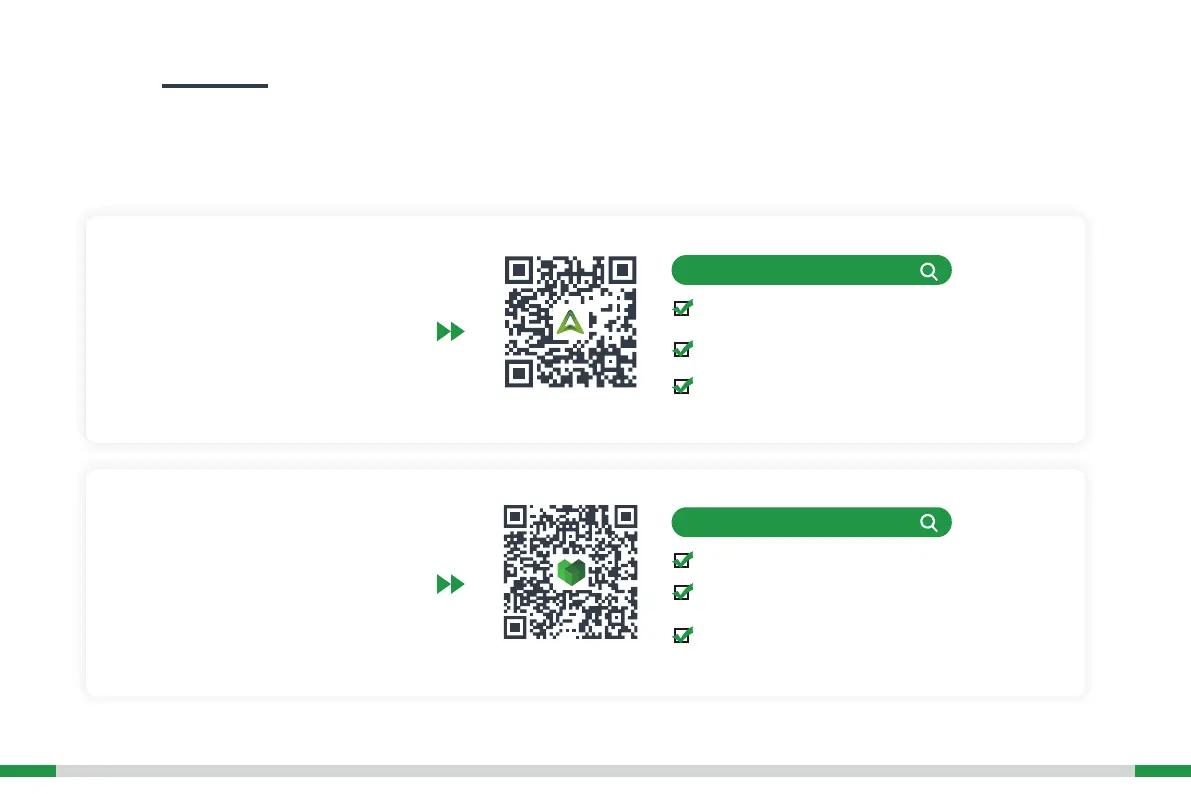Click the green double-arrow icon in the upper card
Screen dimensions: 1191x794
451,332
